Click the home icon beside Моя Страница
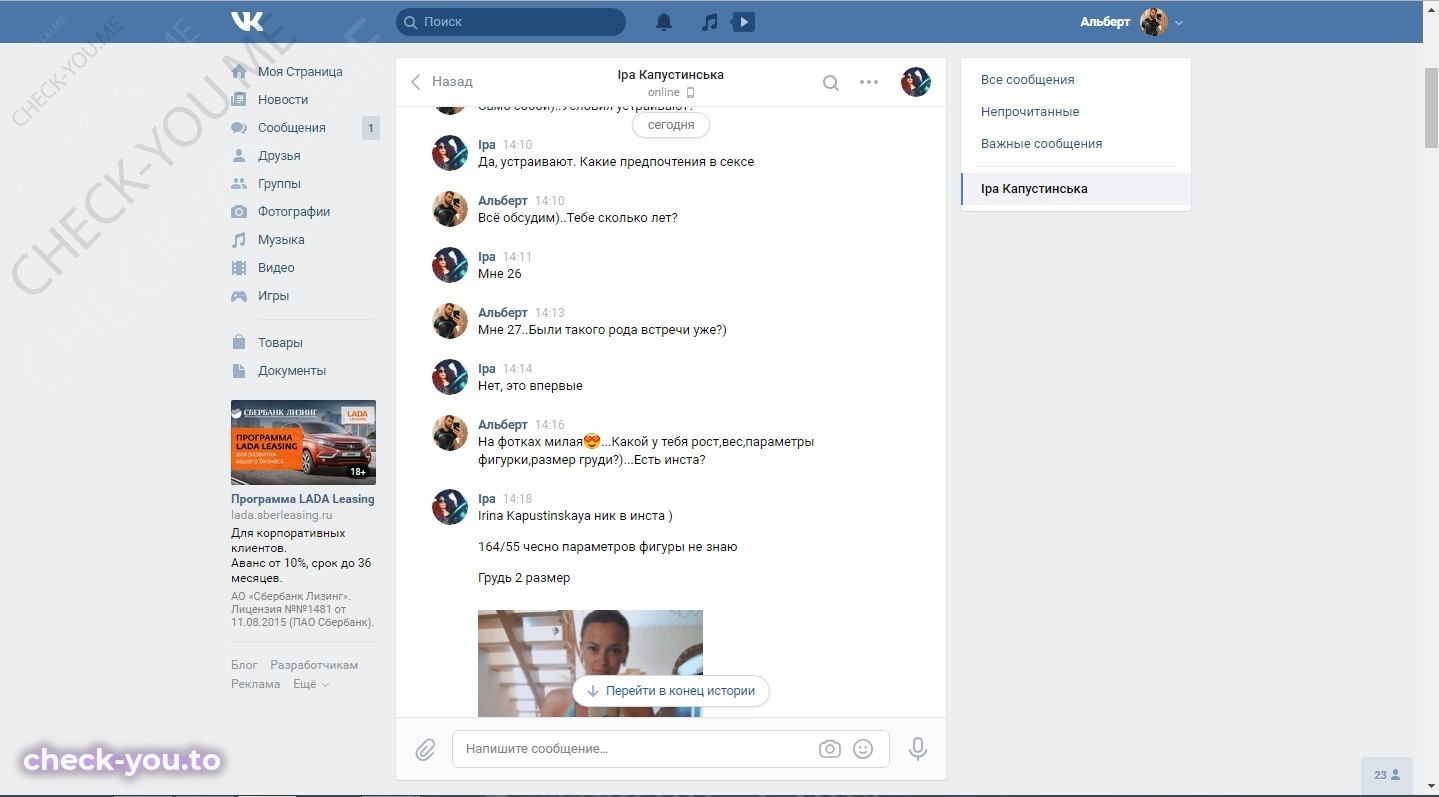Screen dimensions: 1439x797 click(239, 72)
